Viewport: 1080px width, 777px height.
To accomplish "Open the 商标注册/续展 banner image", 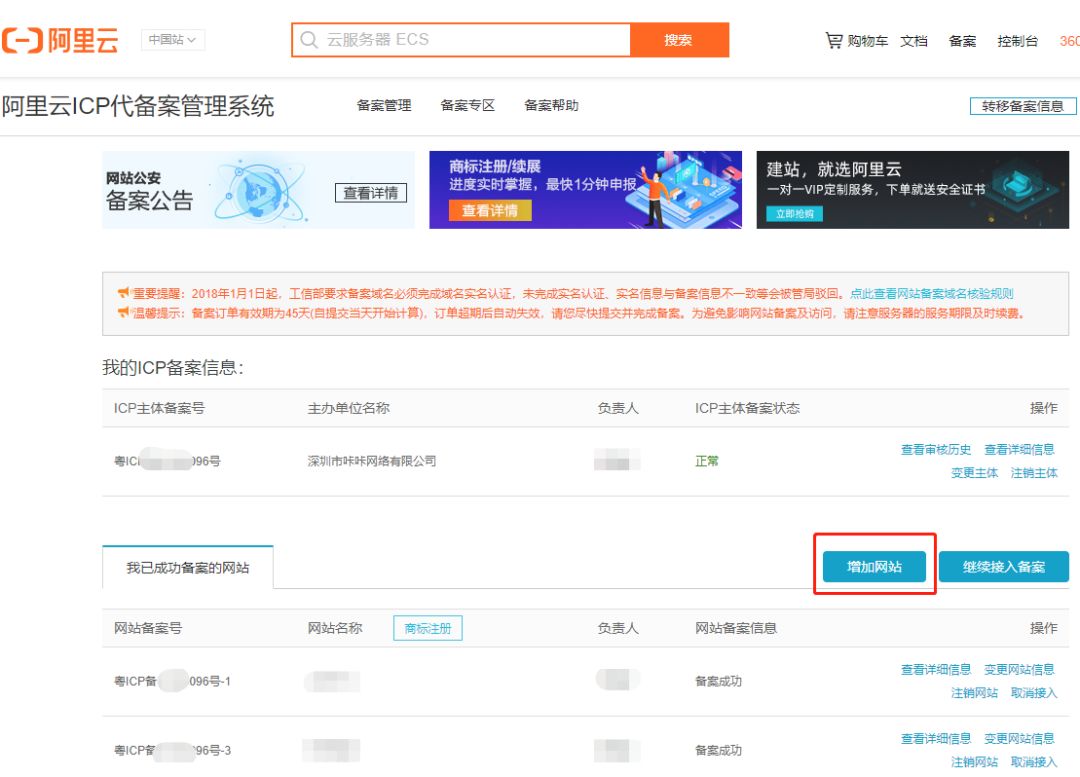I will pos(585,189).
